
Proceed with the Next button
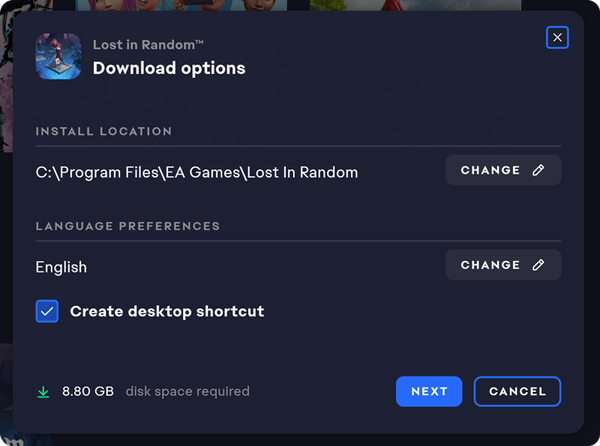pos(429,391)
